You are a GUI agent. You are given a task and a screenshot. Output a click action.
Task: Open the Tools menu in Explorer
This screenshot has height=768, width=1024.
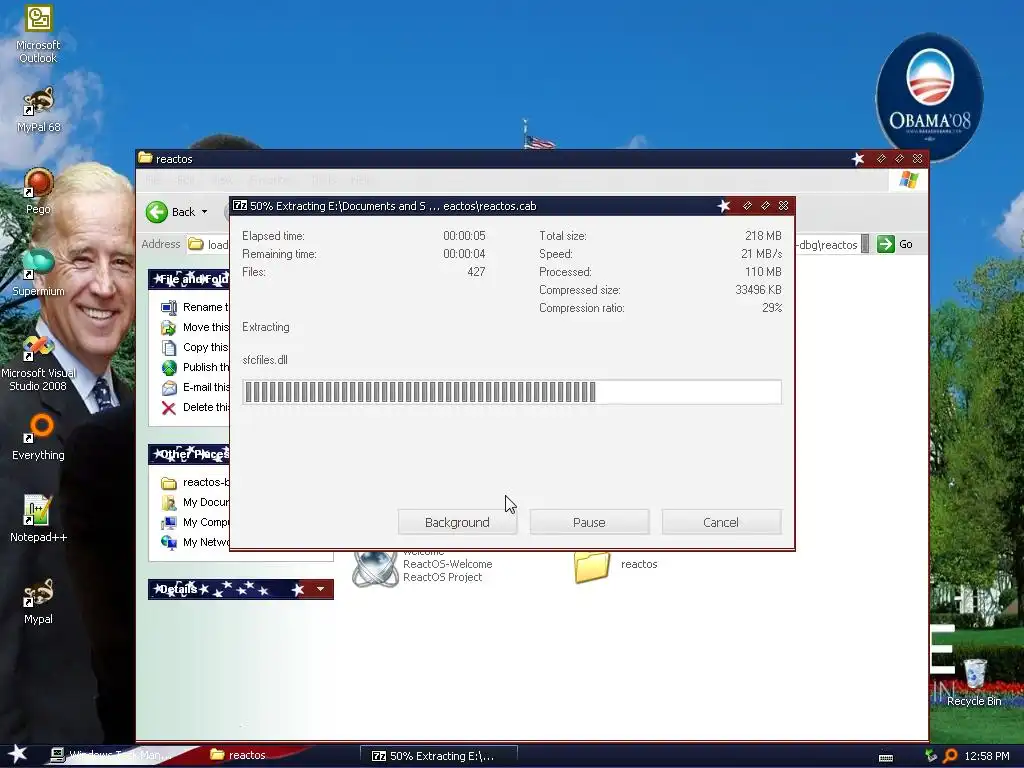pyautogui.click(x=323, y=180)
